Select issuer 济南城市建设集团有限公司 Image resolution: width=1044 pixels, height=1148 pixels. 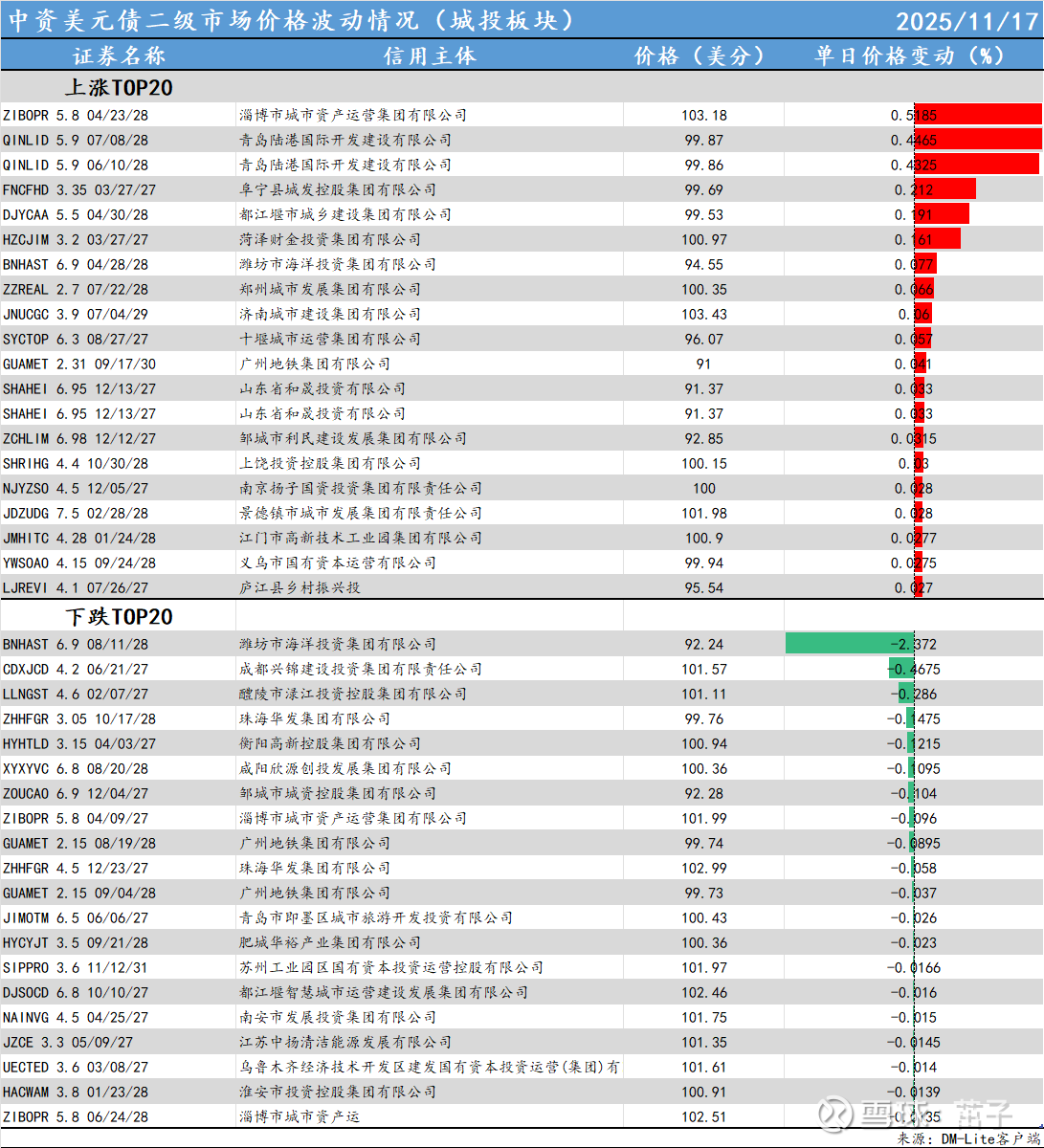(330, 314)
